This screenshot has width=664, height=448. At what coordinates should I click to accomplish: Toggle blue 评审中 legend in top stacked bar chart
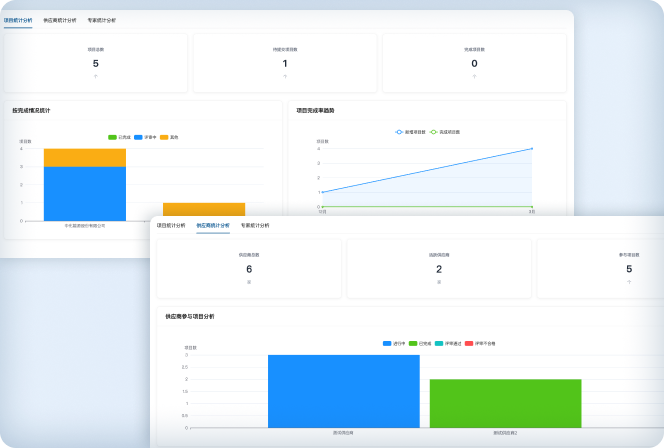coord(140,137)
